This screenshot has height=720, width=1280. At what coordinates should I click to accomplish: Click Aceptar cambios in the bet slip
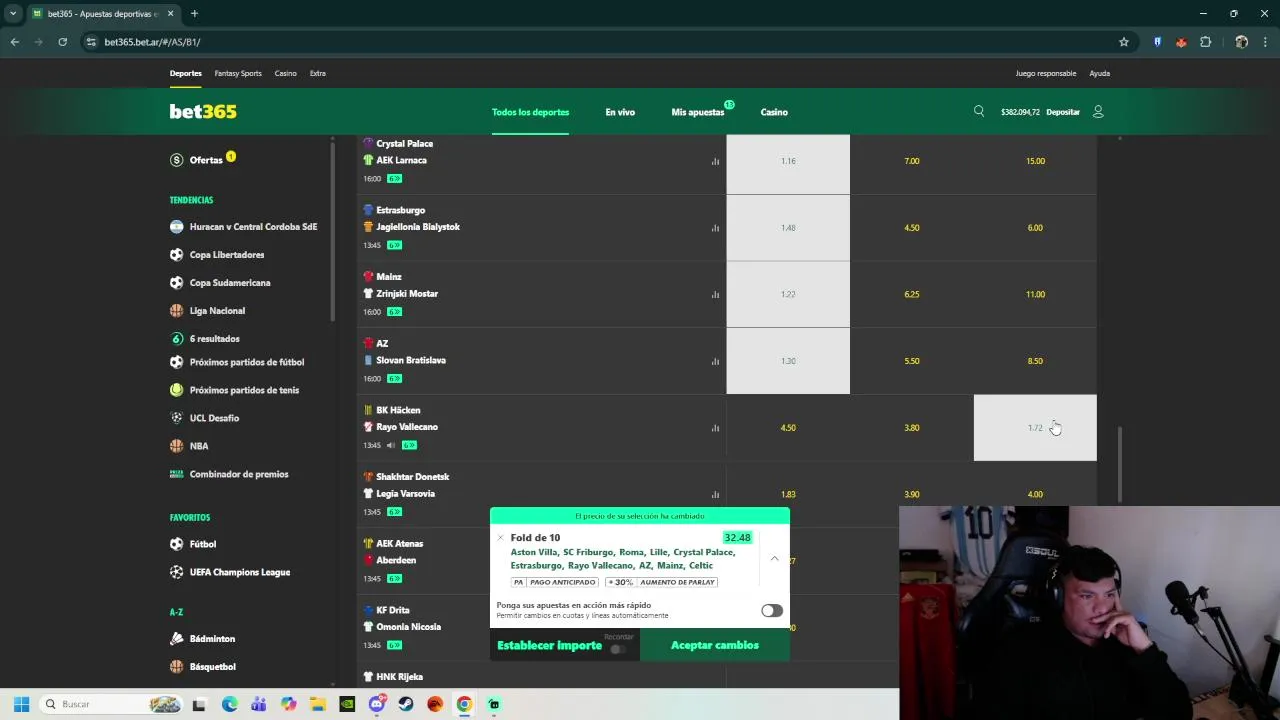click(x=715, y=645)
